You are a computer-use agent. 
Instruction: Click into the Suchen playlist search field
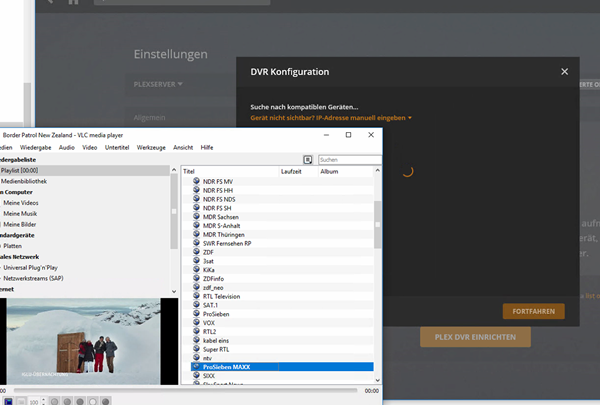coord(350,160)
